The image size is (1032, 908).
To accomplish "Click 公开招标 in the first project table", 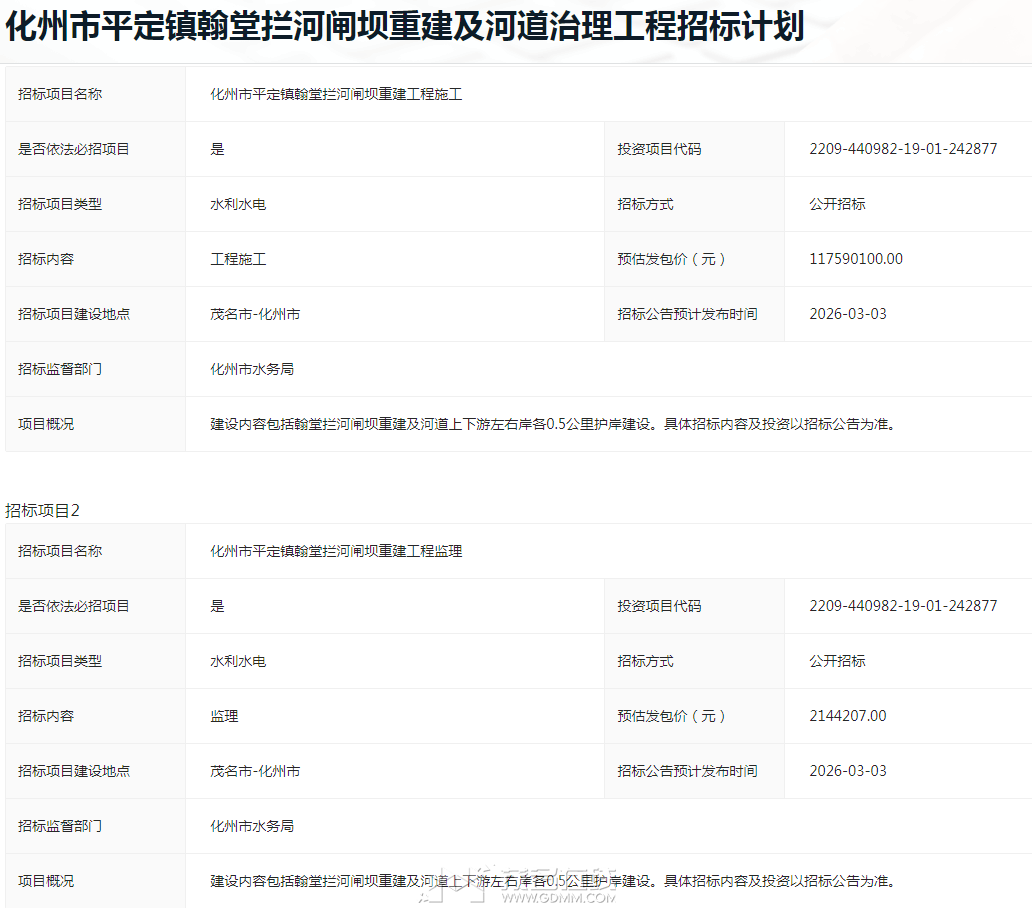I will coord(837,204).
